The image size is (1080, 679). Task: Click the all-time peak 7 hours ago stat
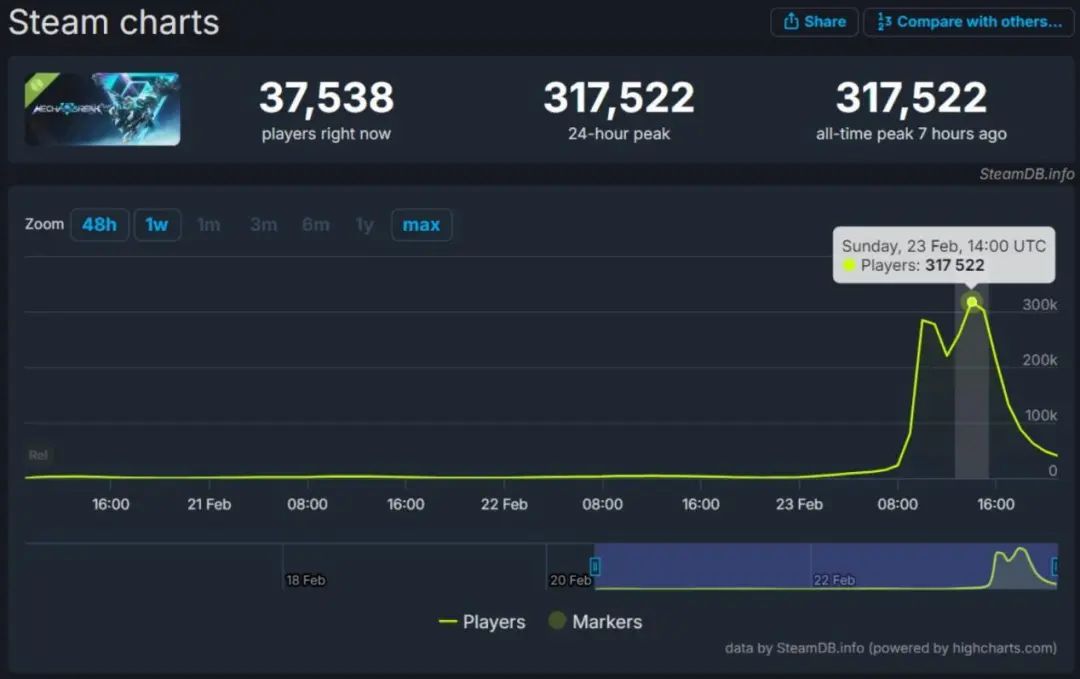[911, 109]
